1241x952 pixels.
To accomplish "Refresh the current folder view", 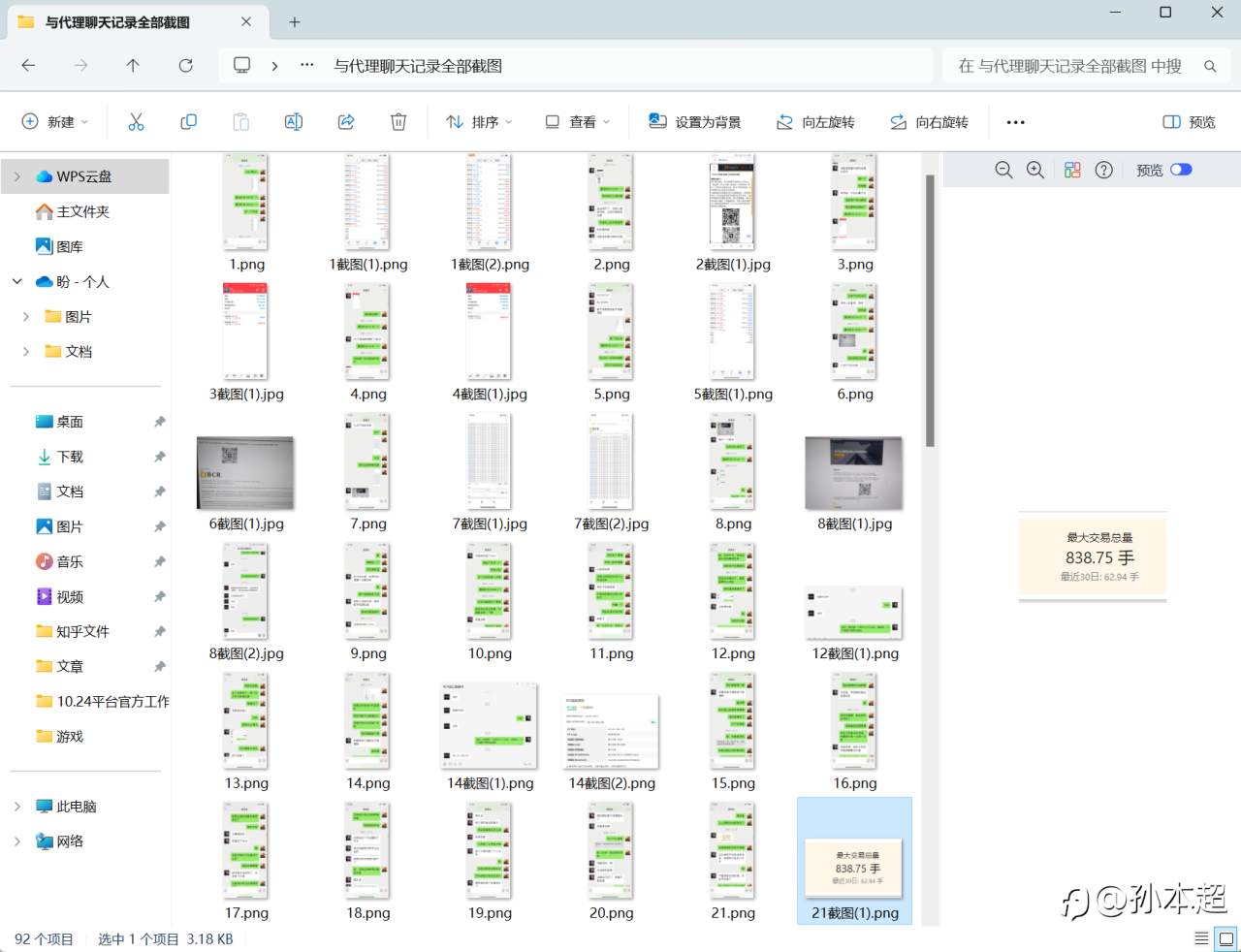I will coord(185,65).
